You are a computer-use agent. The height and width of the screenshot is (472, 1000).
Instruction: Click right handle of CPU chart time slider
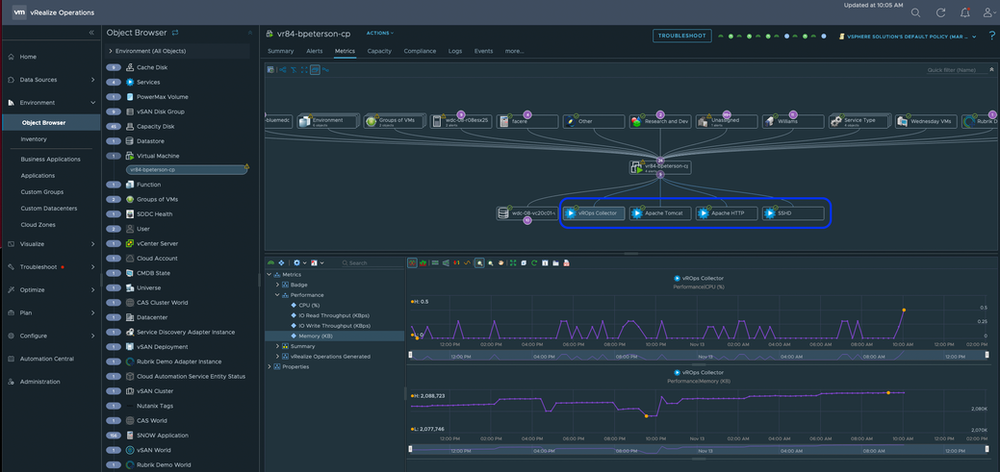(987, 355)
